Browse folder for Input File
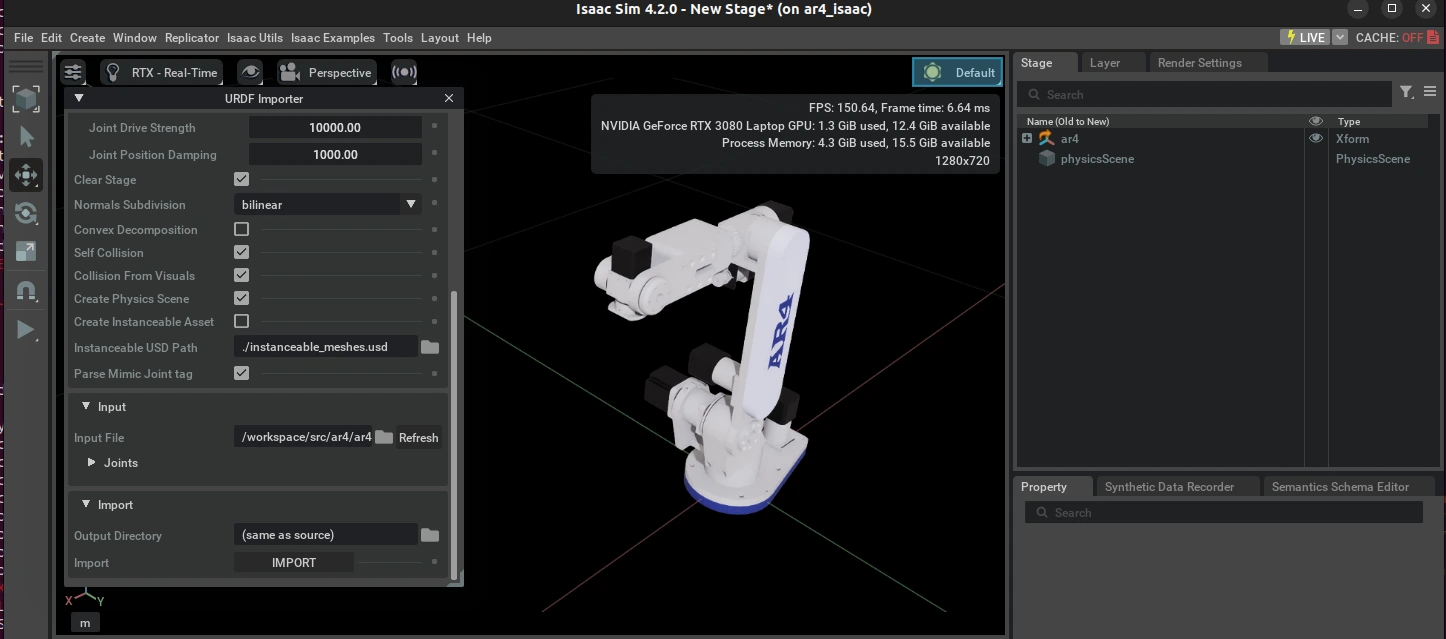This screenshot has height=639, width=1446. (x=384, y=437)
